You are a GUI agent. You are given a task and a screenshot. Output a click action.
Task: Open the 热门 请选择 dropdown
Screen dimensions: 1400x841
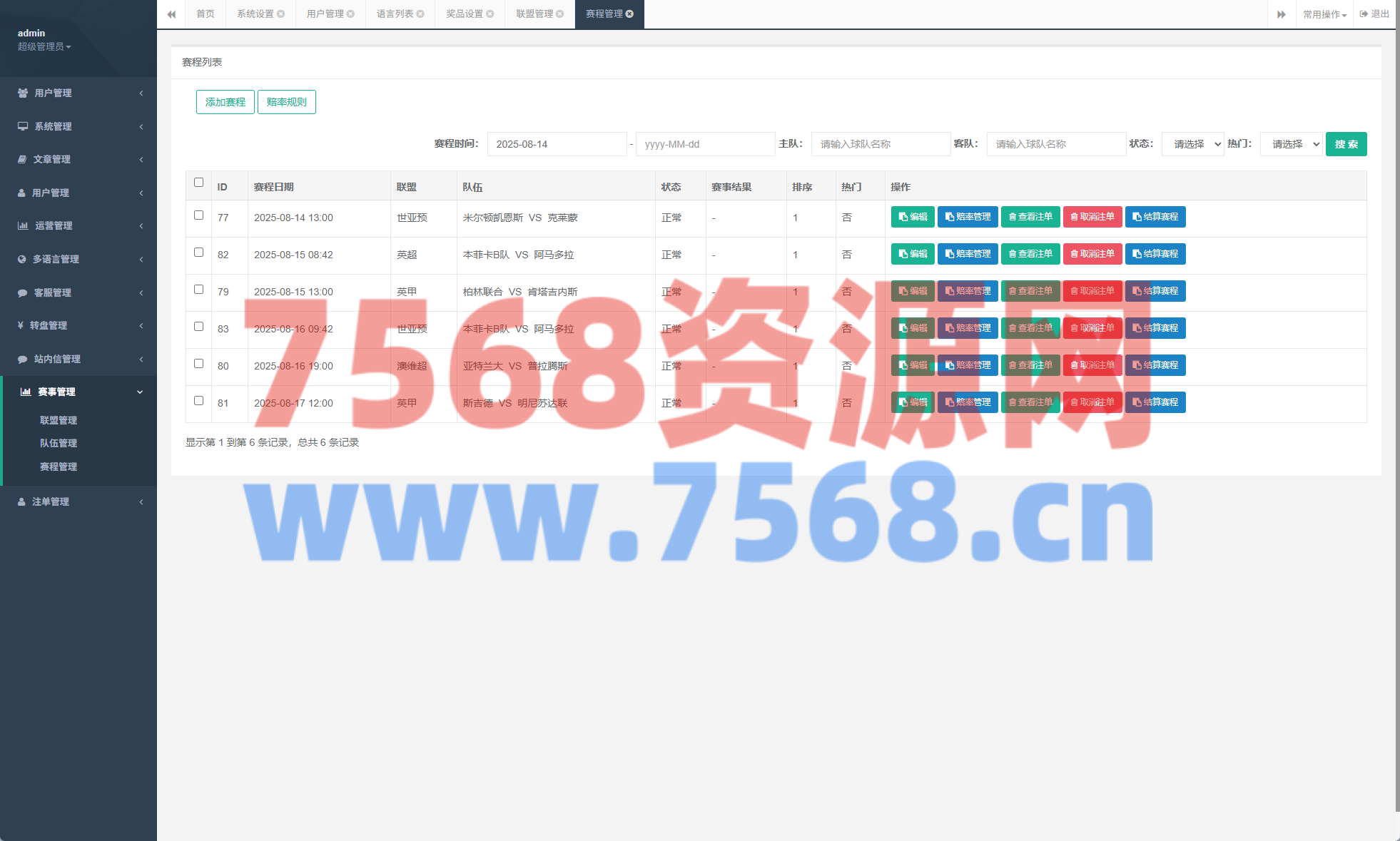[1291, 144]
